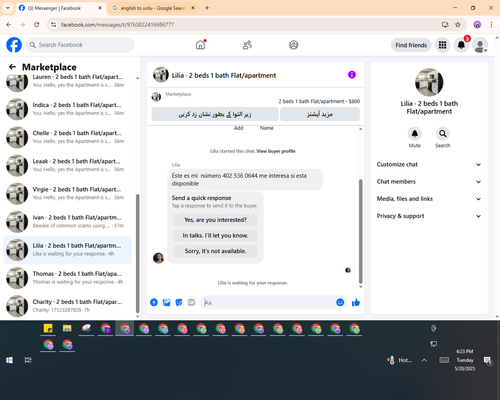Open more actions plus icon in composer
The height and width of the screenshot is (400, 500).
pos(154,302)
